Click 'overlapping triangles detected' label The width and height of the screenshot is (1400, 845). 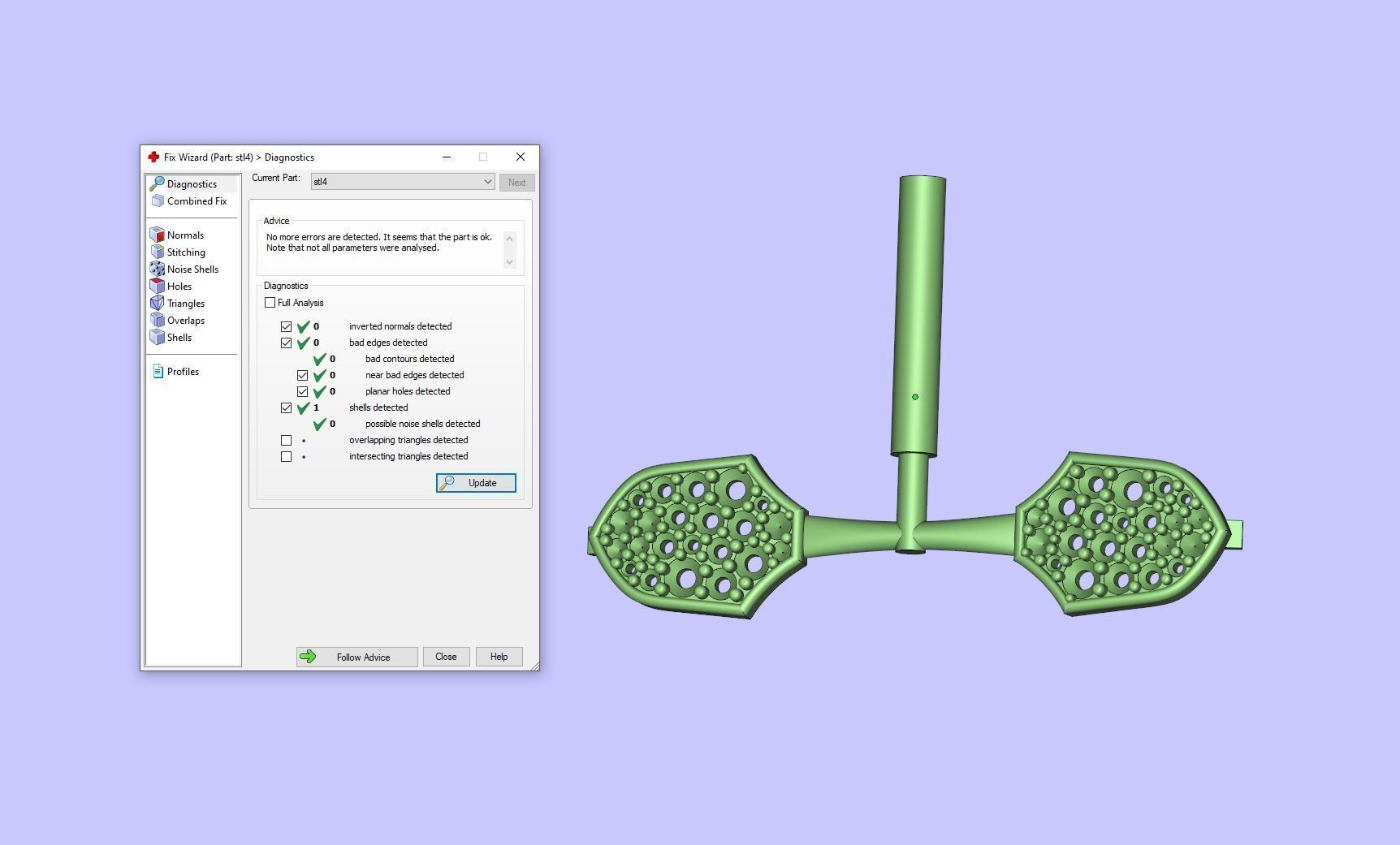(408, 440)
